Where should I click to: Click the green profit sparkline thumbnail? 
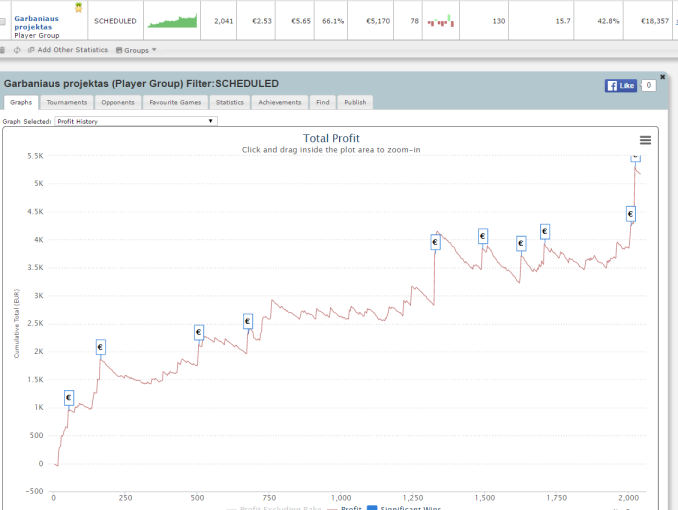172,21
